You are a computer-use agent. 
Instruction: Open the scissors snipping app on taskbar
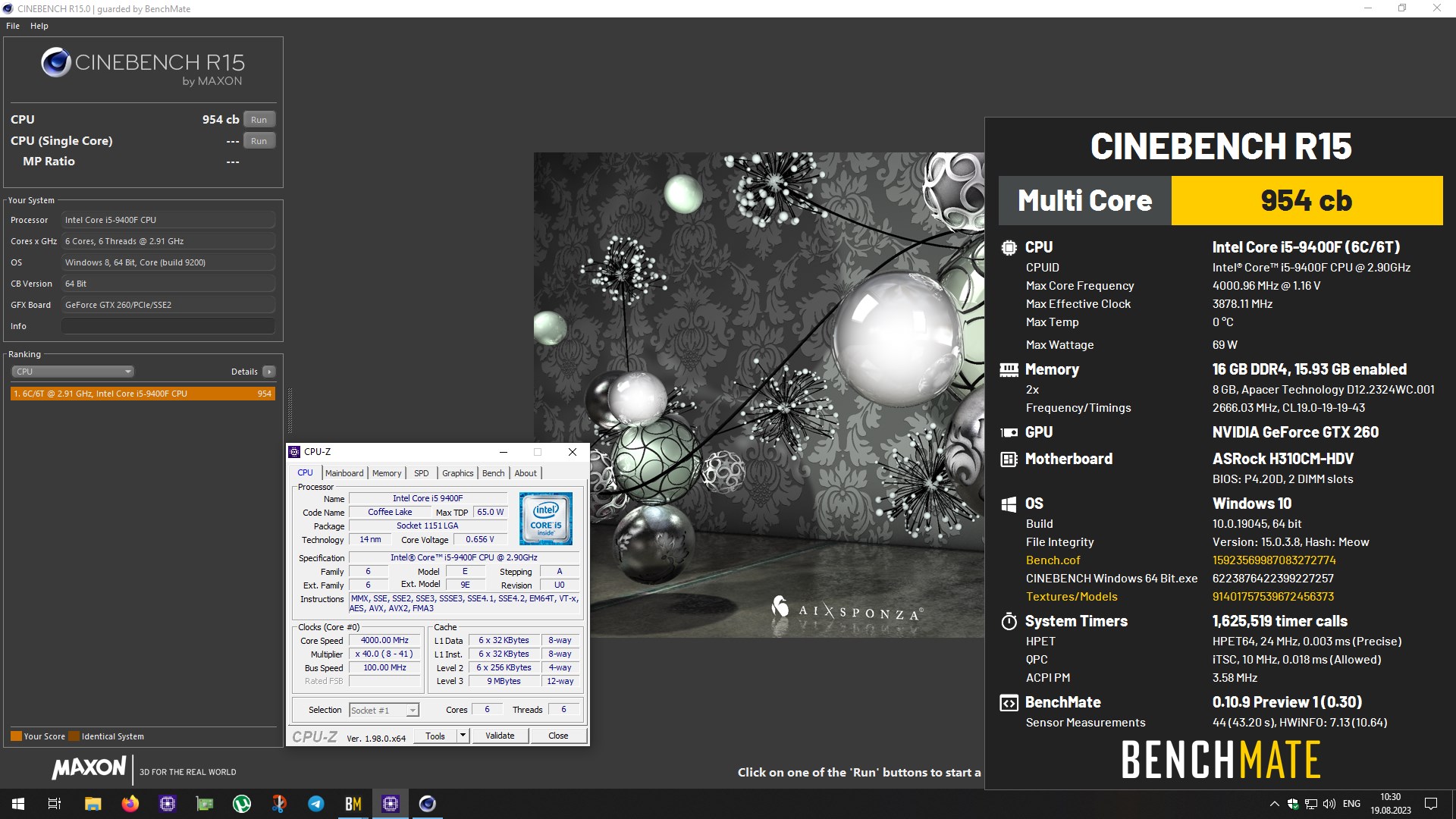click(x=279, y=804)
